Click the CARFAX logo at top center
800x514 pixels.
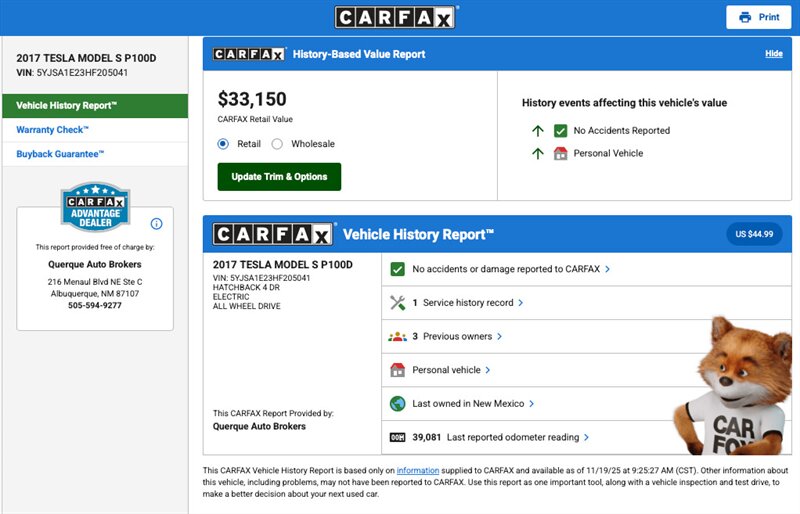point(396,17)
